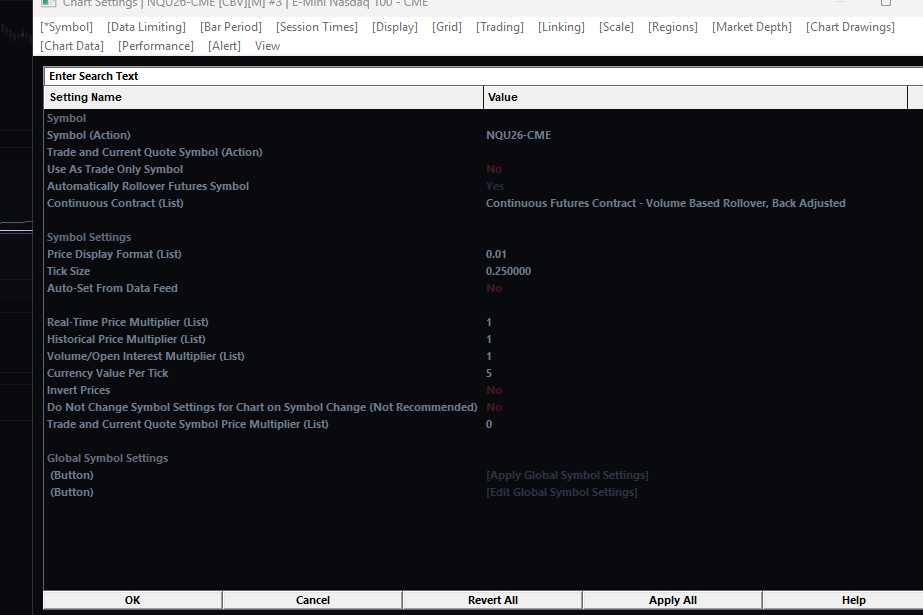This screenshot has height=615, width=923.
Task: Select the Symbol Settings section heading
Action: tap(89, 237)
